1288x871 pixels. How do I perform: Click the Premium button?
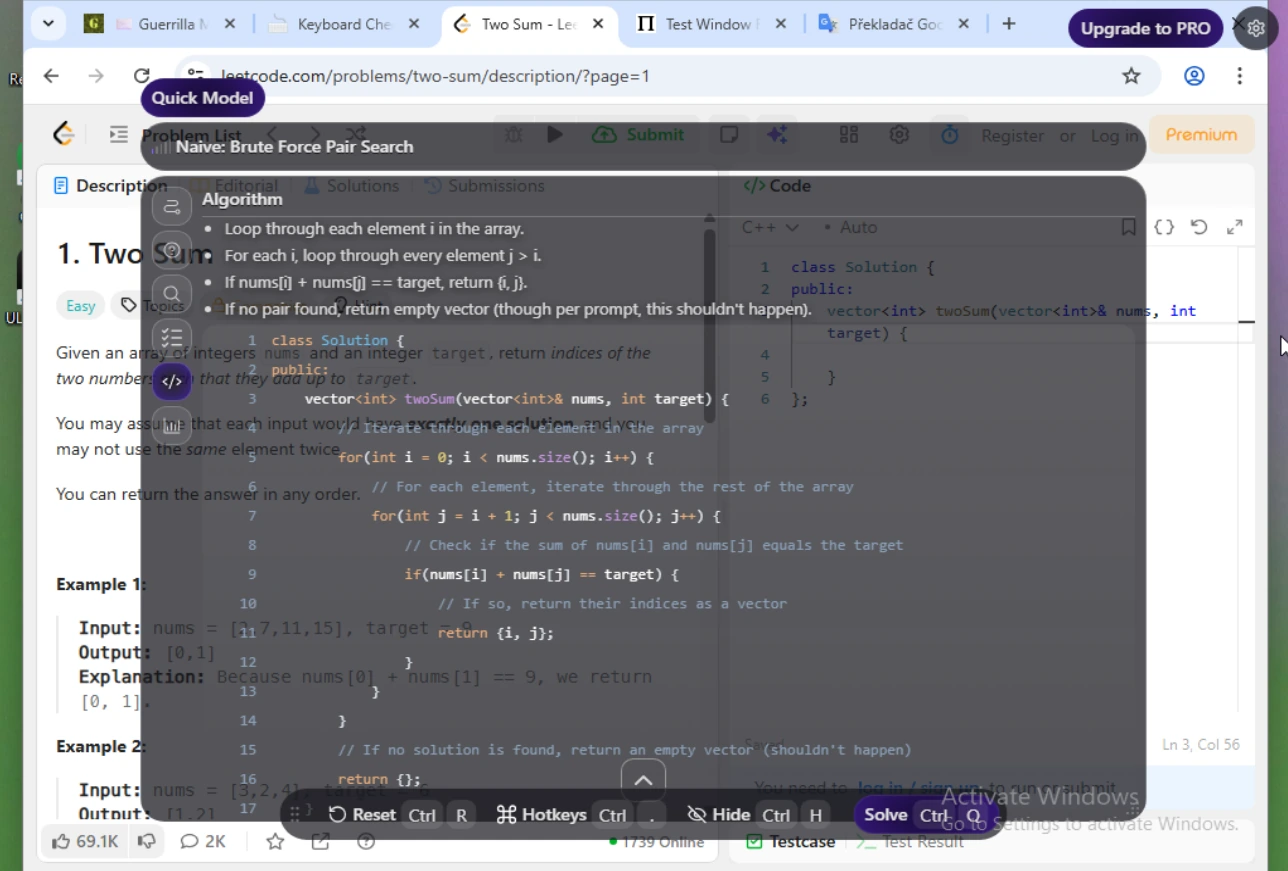1200,134
